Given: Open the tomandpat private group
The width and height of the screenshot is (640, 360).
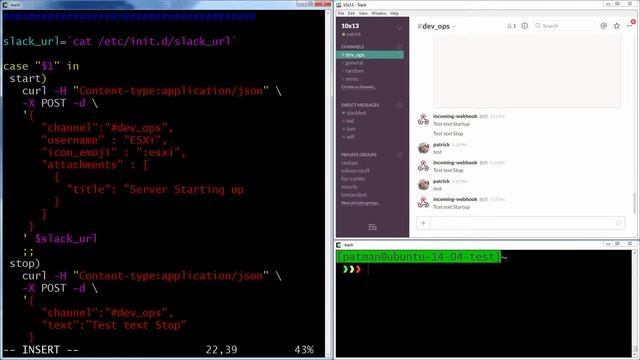Looking at the screenshot, I should pyautogui.click(x=354, y=195).
